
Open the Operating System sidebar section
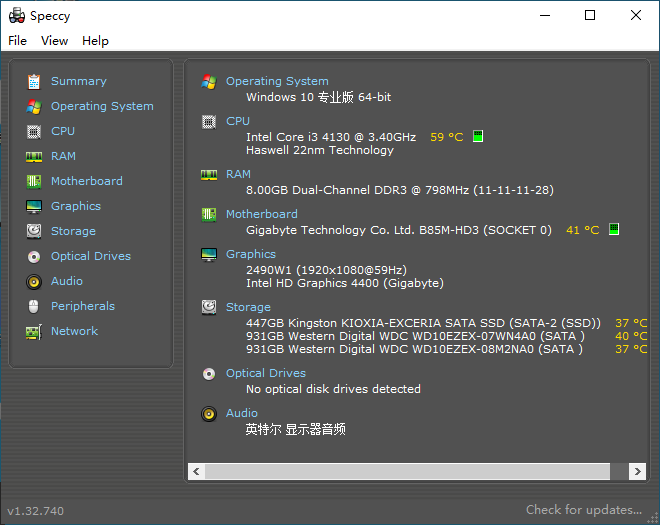[102, 106]
